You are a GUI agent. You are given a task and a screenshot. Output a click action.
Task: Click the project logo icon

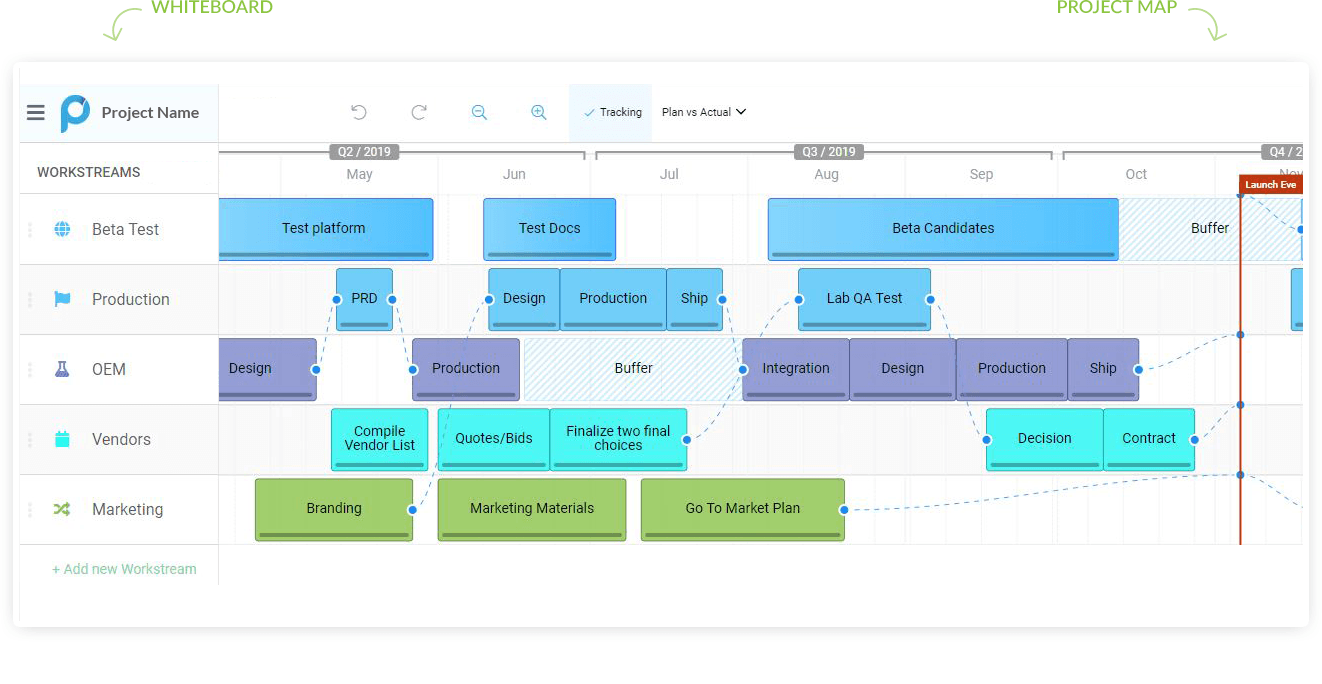click(x=74, y=113)
